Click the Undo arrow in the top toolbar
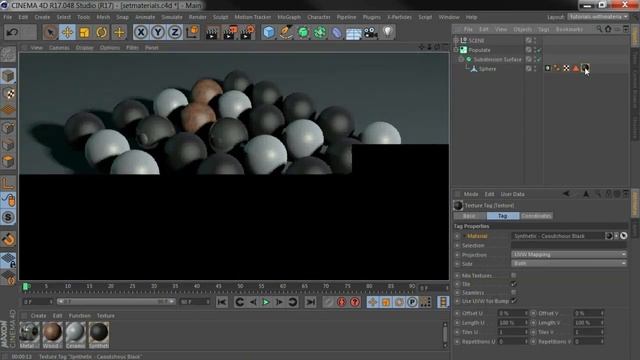 (12, 32)
